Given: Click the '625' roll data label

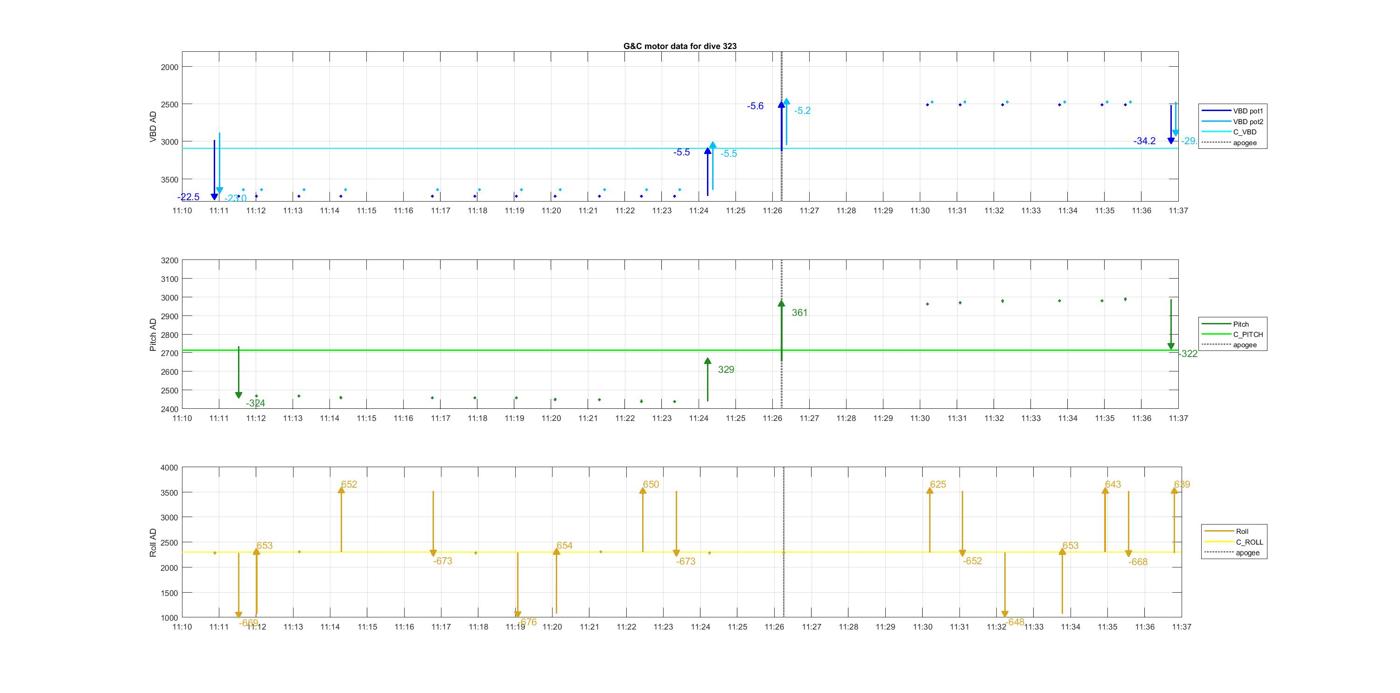Looking at the screenshot, I should pyautogui.click(x=938, y=484).
